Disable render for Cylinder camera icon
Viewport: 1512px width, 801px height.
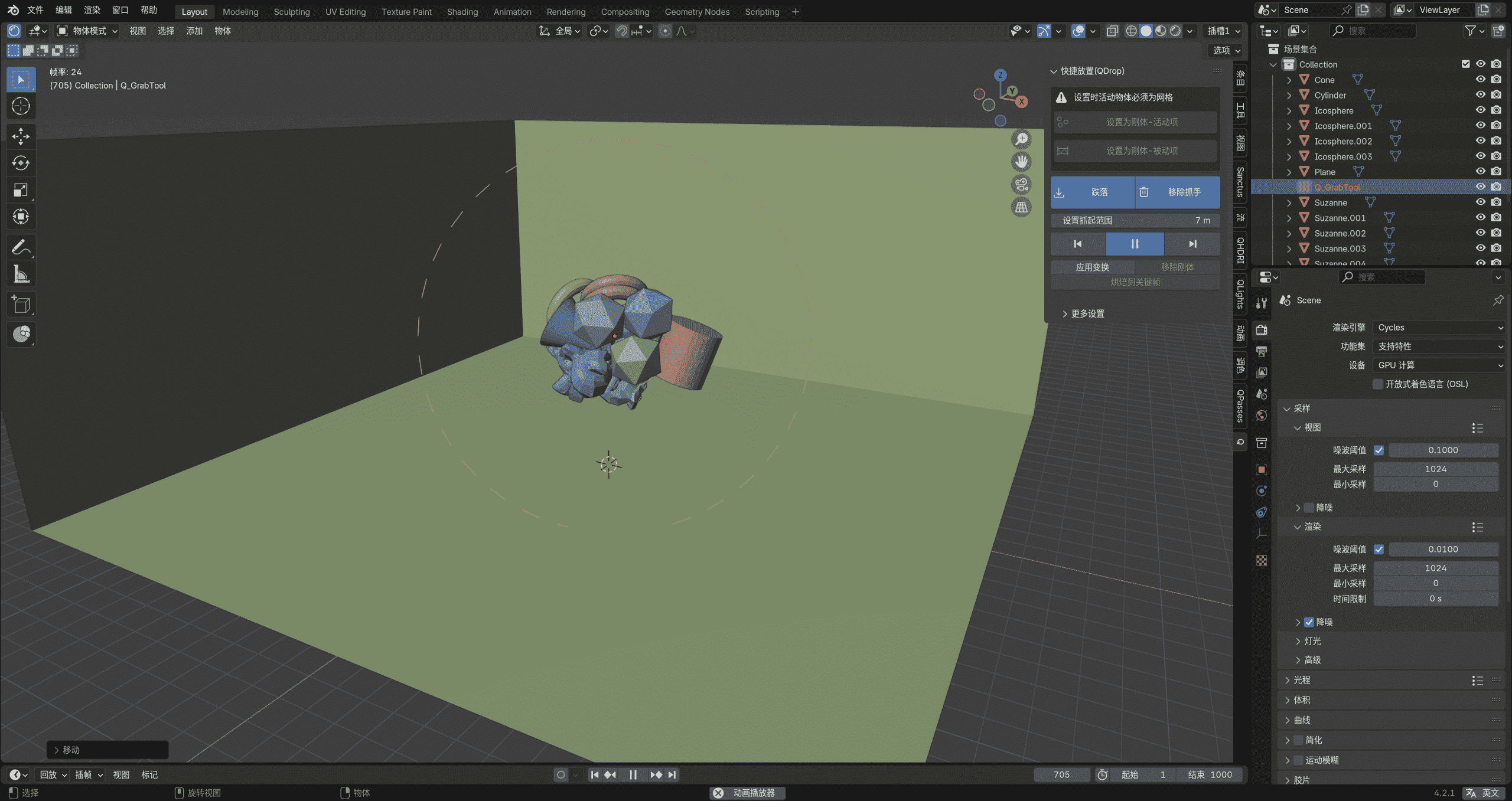point(1496,94)
